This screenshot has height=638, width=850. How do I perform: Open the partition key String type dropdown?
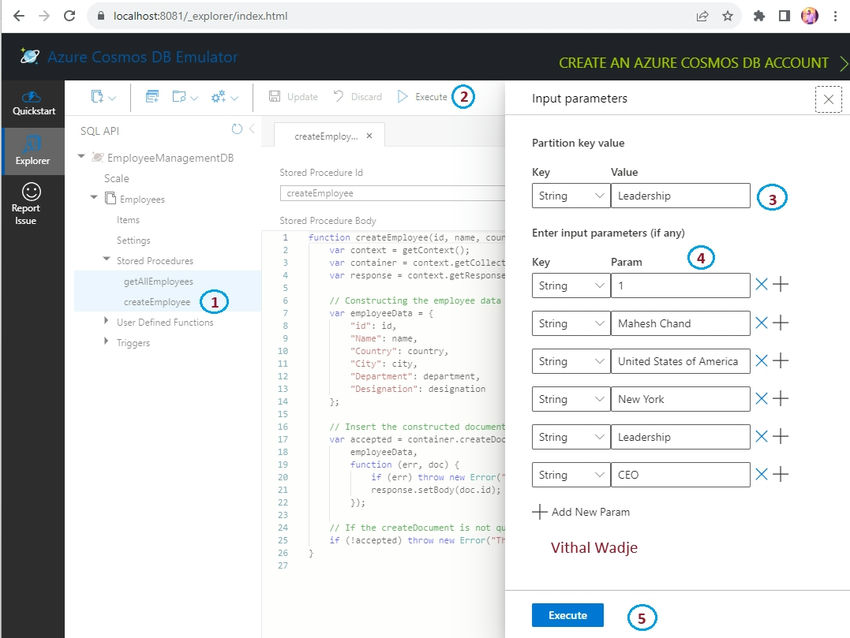(570, 196)
